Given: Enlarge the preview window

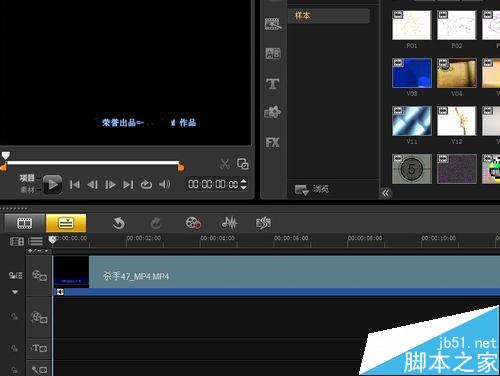Looking at the screenshot, I should (x=242, y=164).
